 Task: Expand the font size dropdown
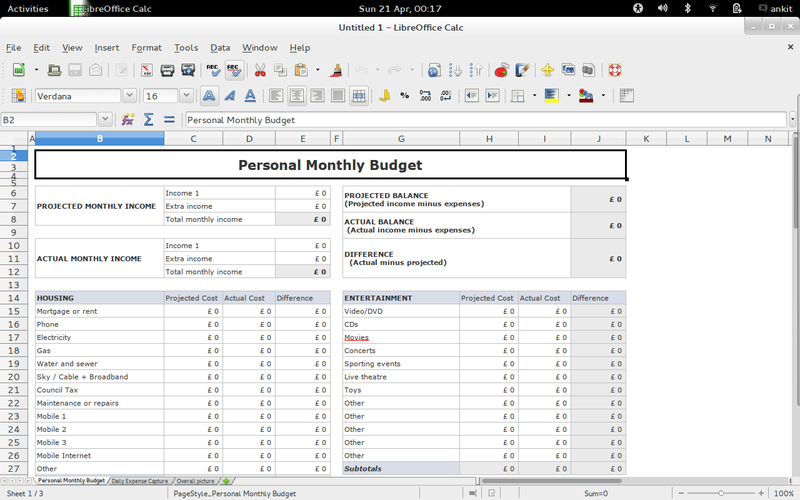(x=186, y=96)
